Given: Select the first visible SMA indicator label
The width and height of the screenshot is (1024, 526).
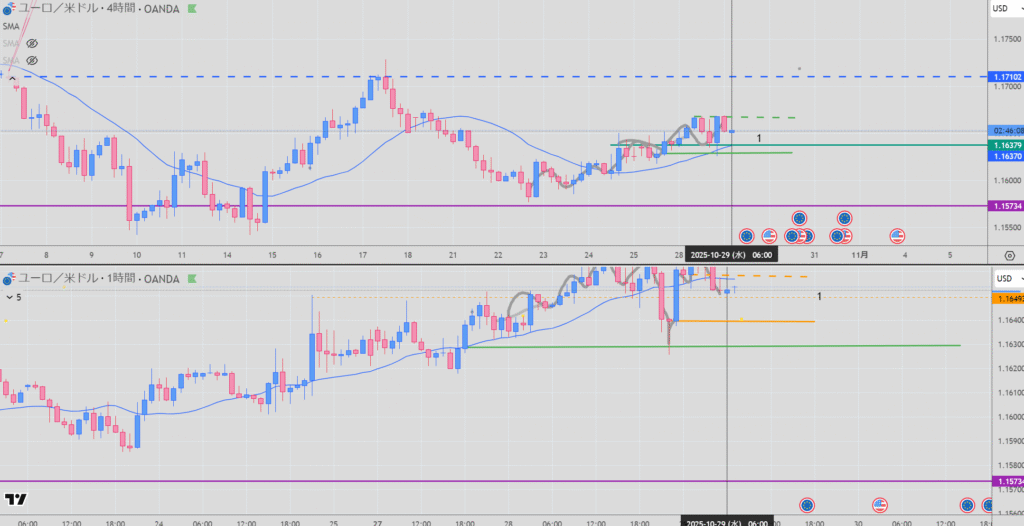Looking at the screenshot, I should coord(11,27).
